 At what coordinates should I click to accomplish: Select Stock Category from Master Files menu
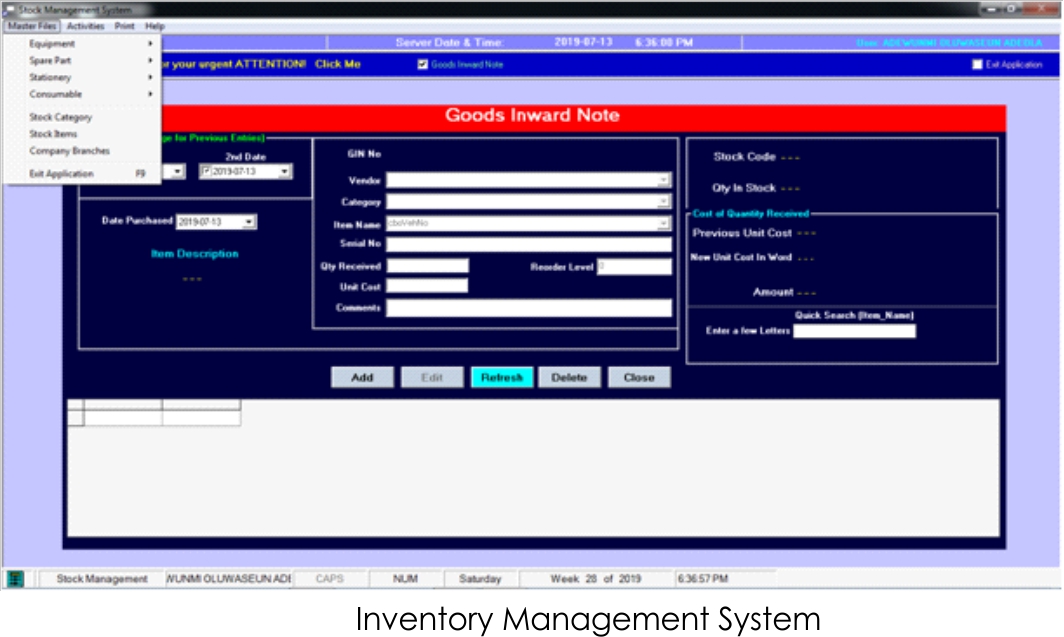pos(61,117)
